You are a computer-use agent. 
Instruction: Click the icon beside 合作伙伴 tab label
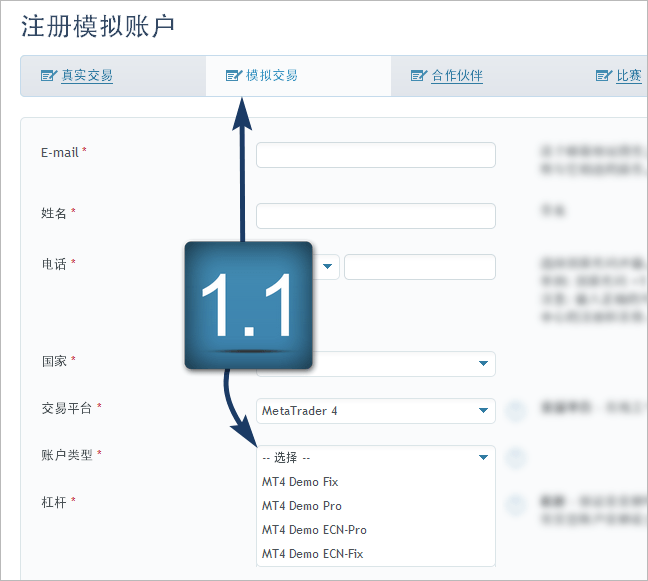pos(419,76)
